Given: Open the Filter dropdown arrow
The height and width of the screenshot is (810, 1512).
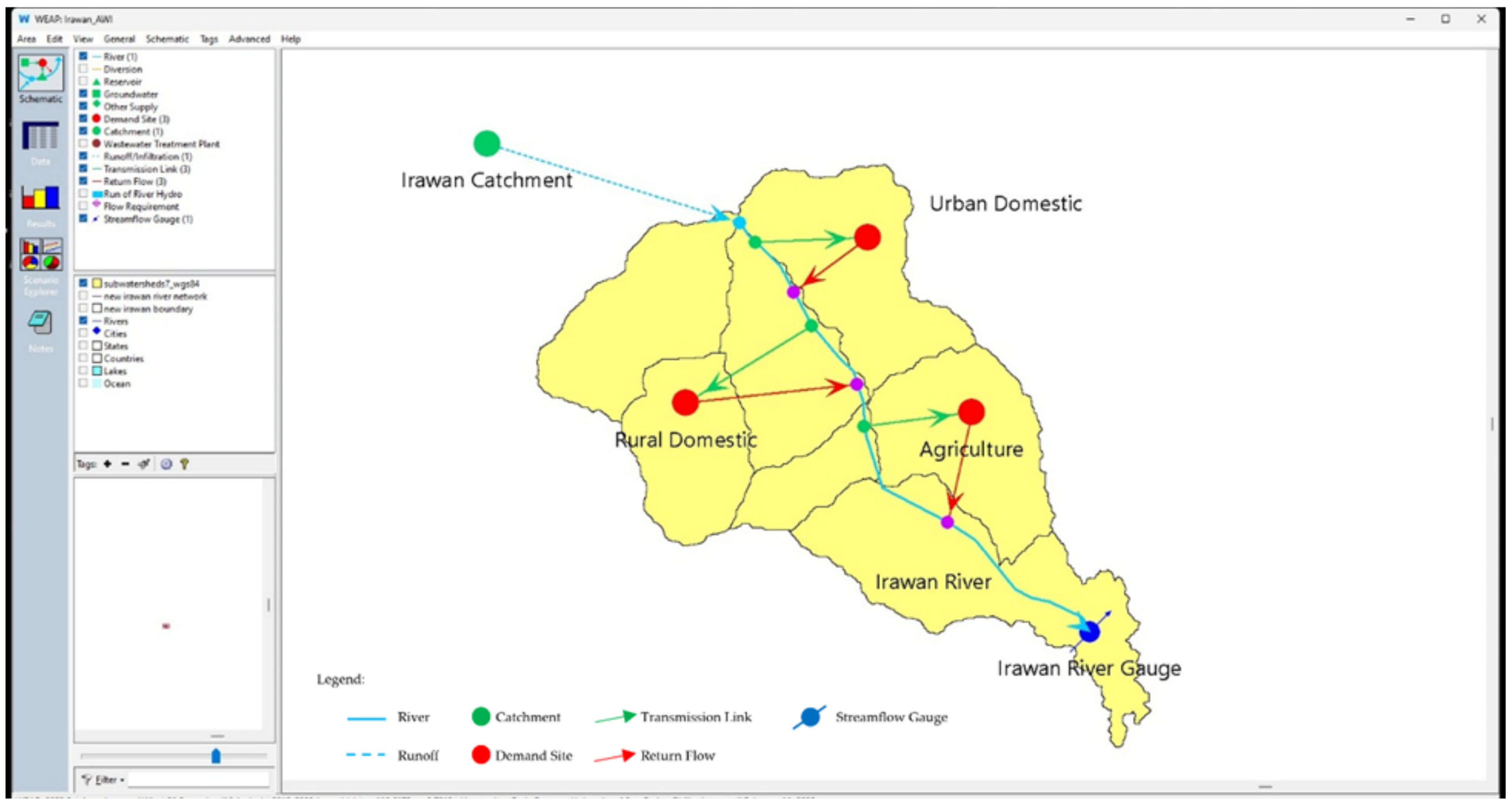Looking at the screenshot, I should click(x=122, y=780).
